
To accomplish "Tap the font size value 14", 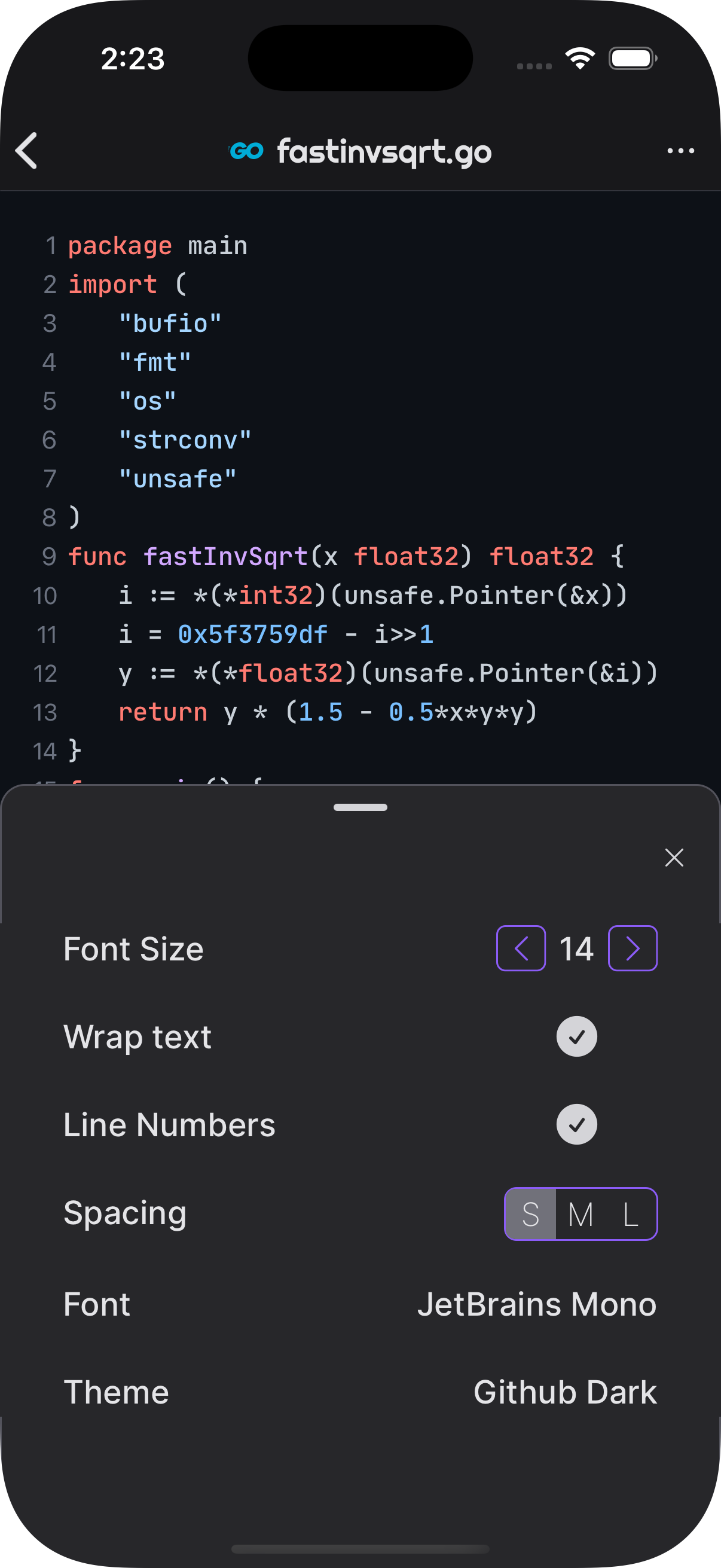I will point(576,948).
